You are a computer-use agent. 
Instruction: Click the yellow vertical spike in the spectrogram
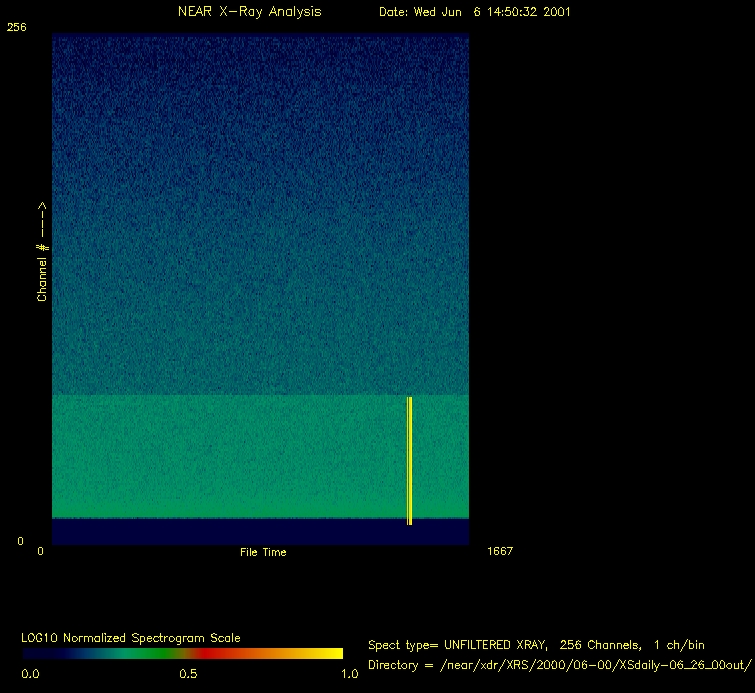point(409,460)
